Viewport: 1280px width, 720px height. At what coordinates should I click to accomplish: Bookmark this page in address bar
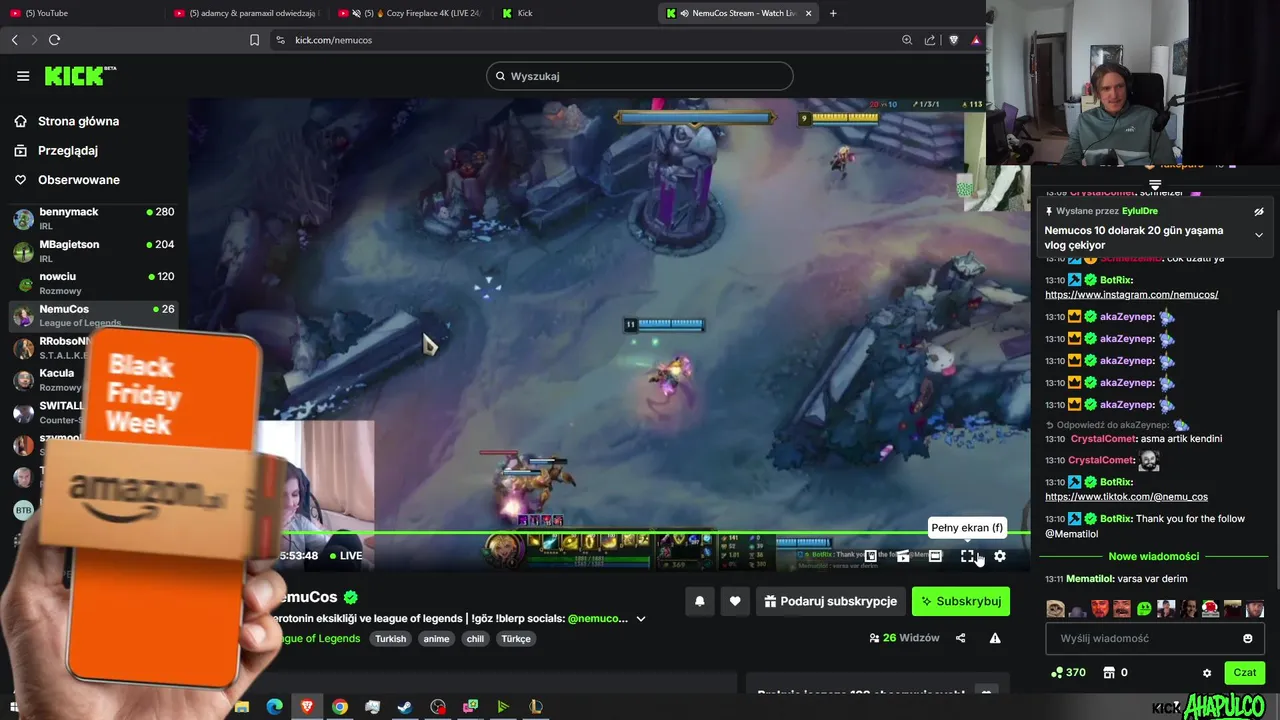pos(254,40)
